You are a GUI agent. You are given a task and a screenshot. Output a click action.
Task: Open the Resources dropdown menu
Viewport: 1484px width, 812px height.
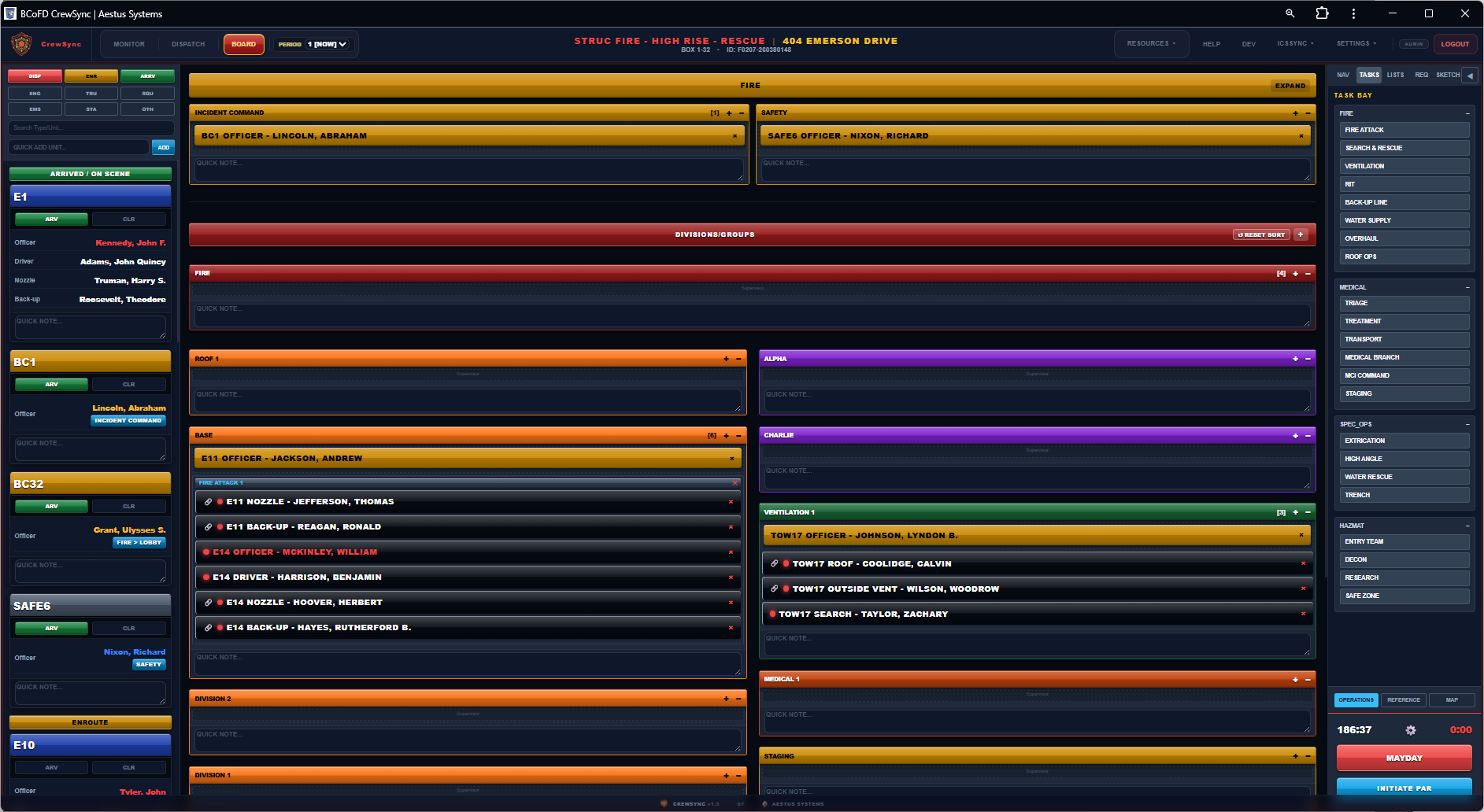point(1150,44)
